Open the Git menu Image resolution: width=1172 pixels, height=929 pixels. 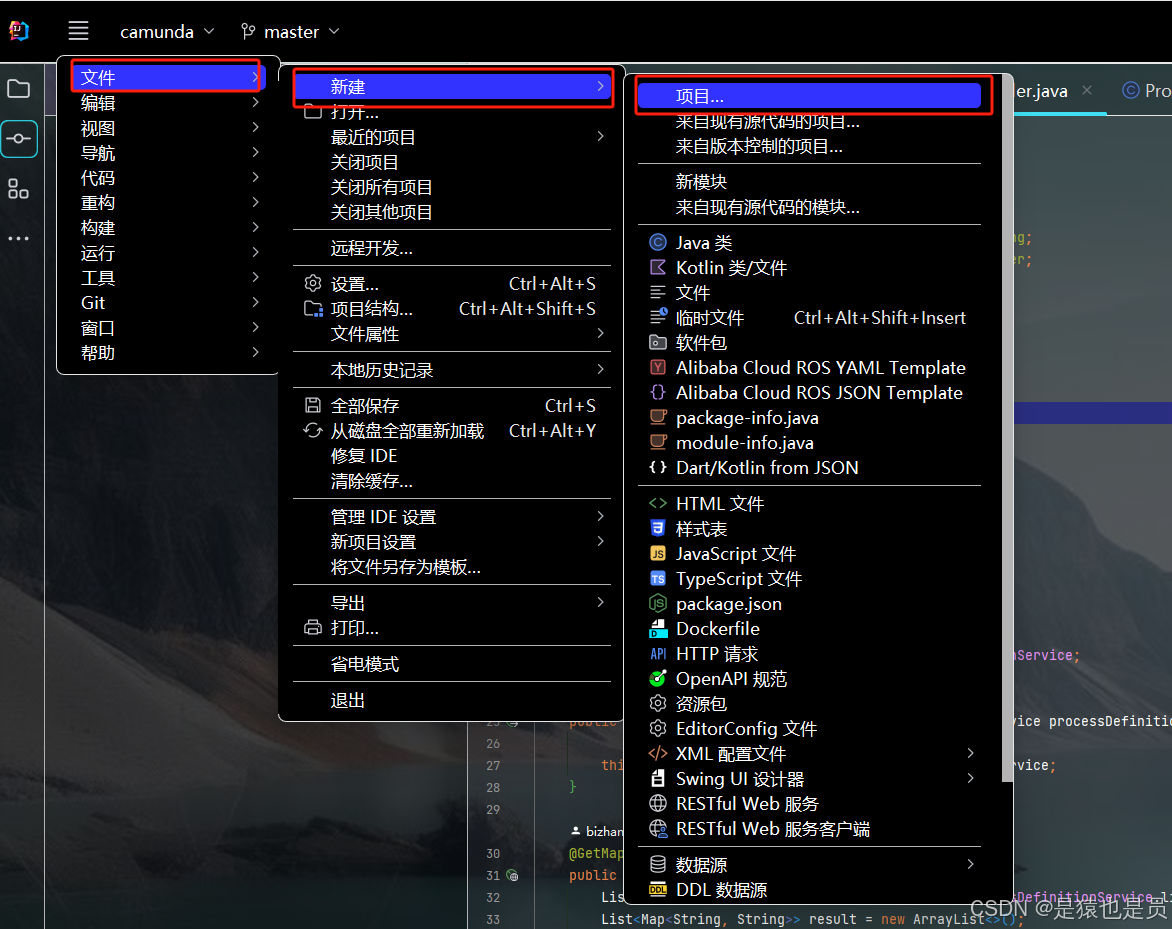tap(168, 303)
